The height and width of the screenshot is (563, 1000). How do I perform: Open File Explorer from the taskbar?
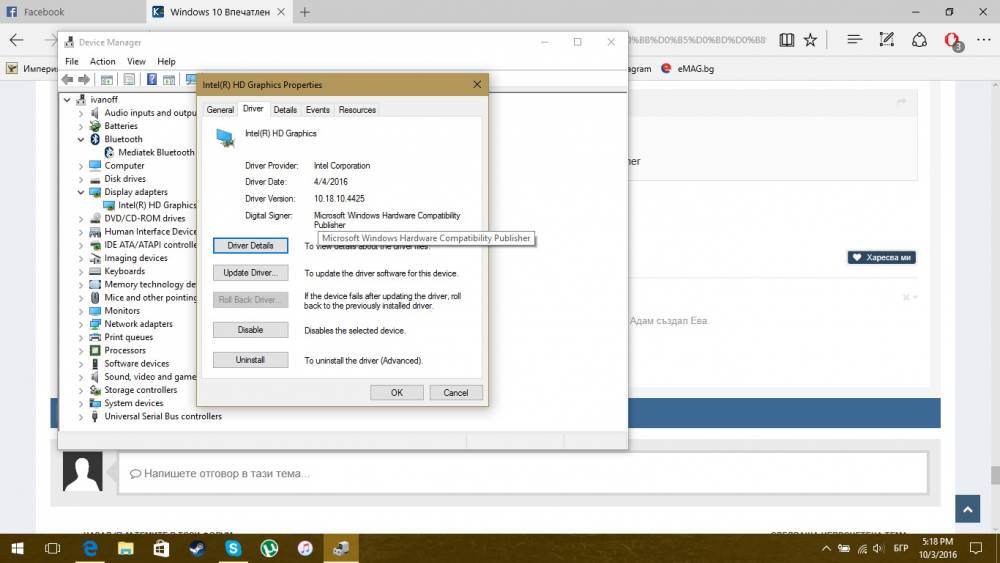(126, 548)
